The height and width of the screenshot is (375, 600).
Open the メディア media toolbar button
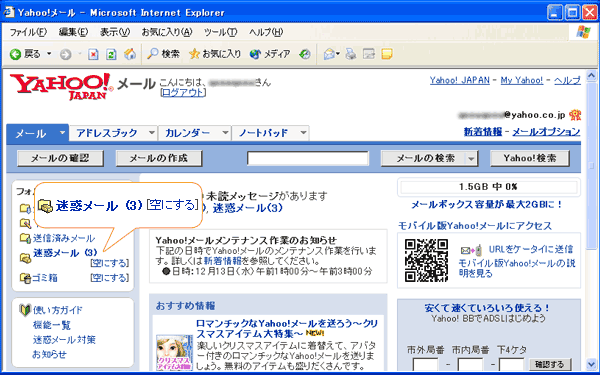pyautogui.click(x=269, y=54)
